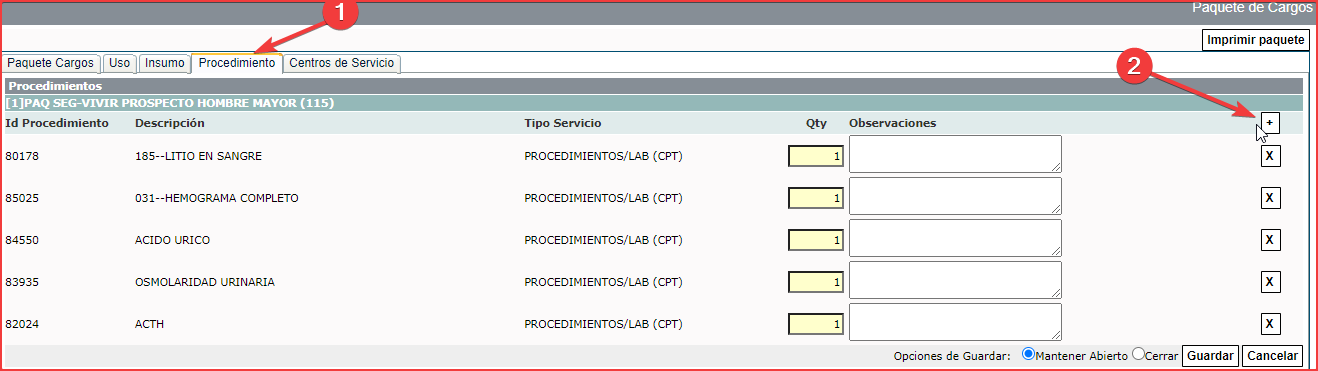Viewport: 1318px width, 371px height.
Task: Click Qty field for HEMOGRAMA COMPLETO
Action: (816, 198)
